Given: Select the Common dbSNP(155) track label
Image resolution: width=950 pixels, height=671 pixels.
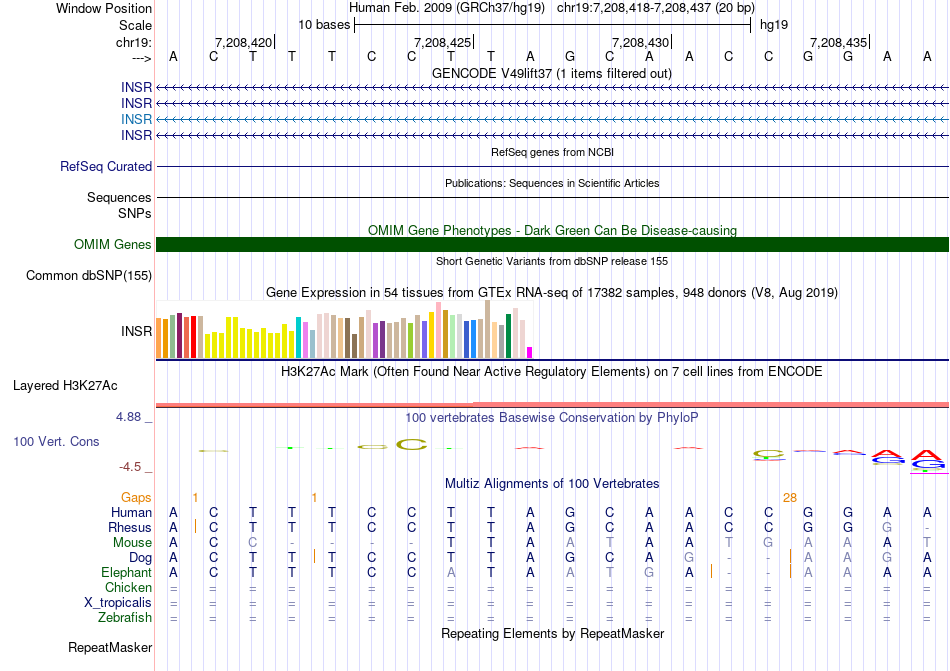Looking at the screenshot, I should tap(89, 276).
